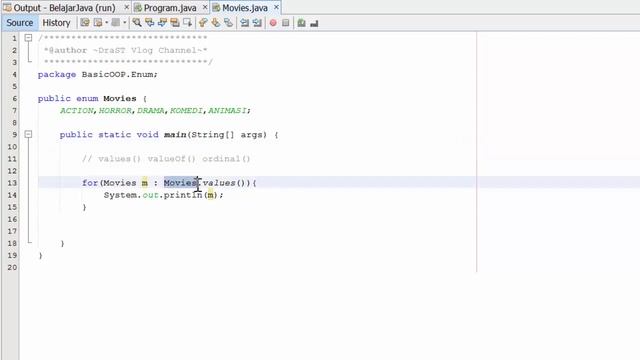Image resolution: width=640 pixels, height=360 pixels.
Task: Open the Back history dropdown arrow
Action: (x=106, y=23)
